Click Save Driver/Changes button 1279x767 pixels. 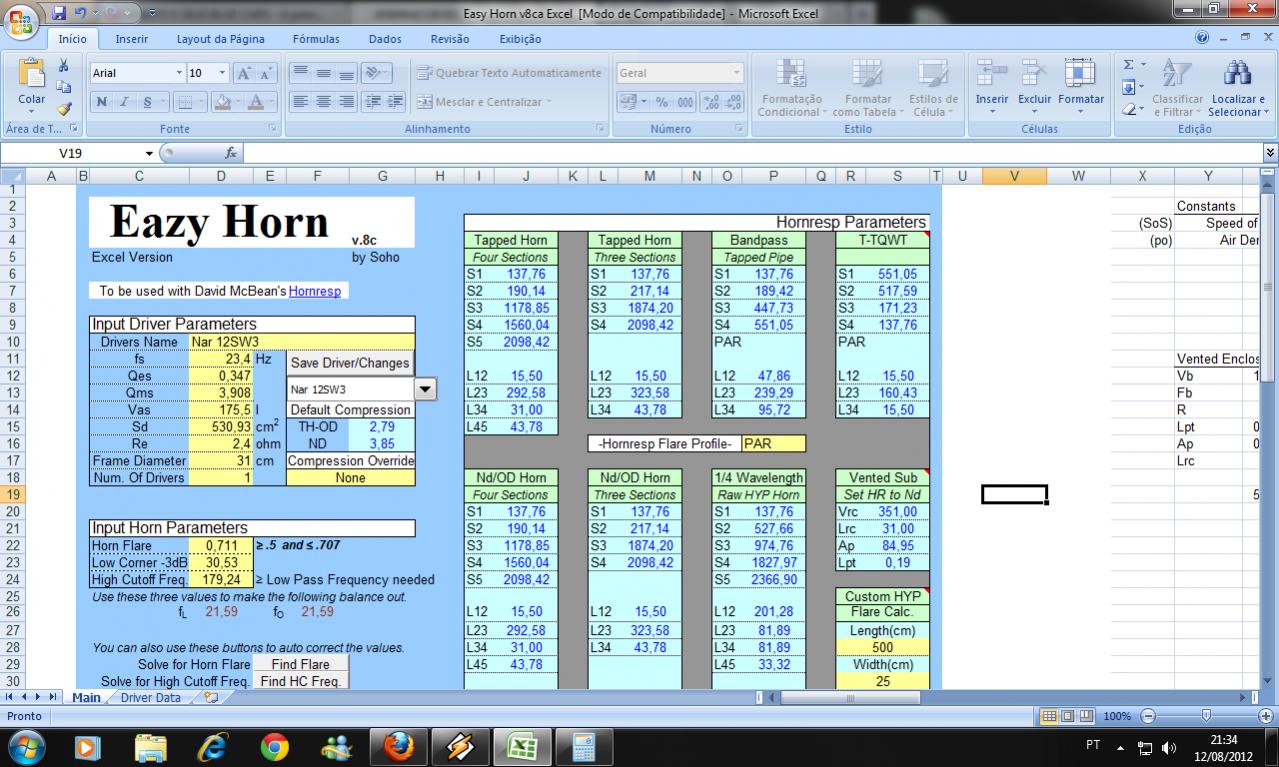point(349,362)
